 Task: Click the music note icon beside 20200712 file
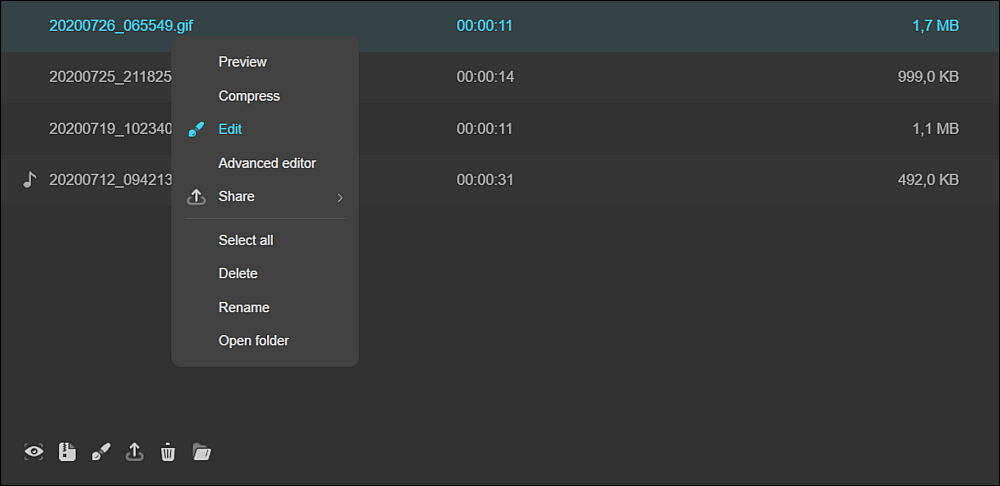[x=29, y=180]
